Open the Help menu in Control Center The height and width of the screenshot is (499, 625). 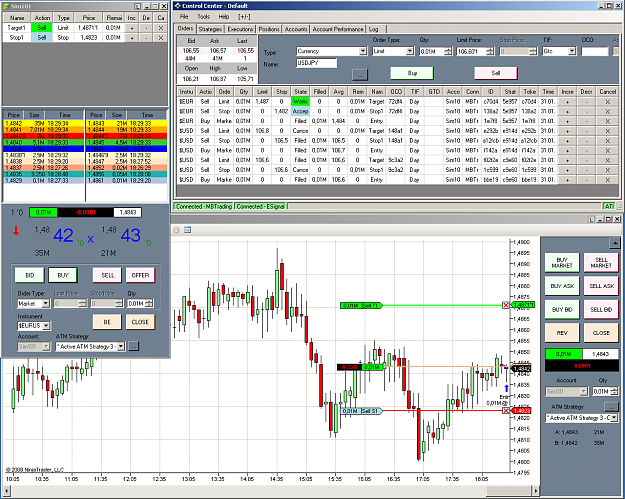click(224, 17)
